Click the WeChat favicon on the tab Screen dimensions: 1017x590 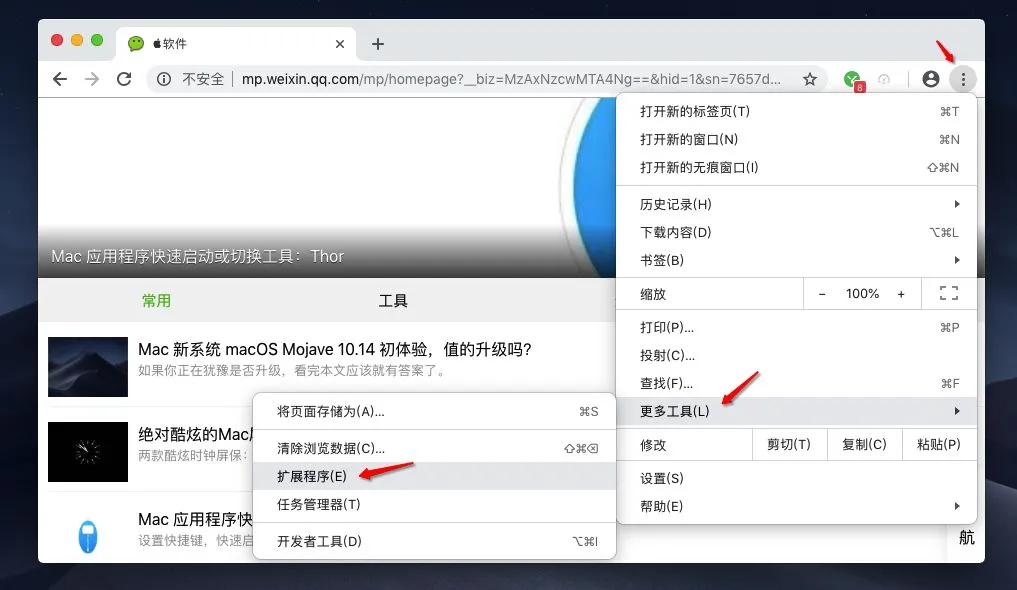point(136,43)
